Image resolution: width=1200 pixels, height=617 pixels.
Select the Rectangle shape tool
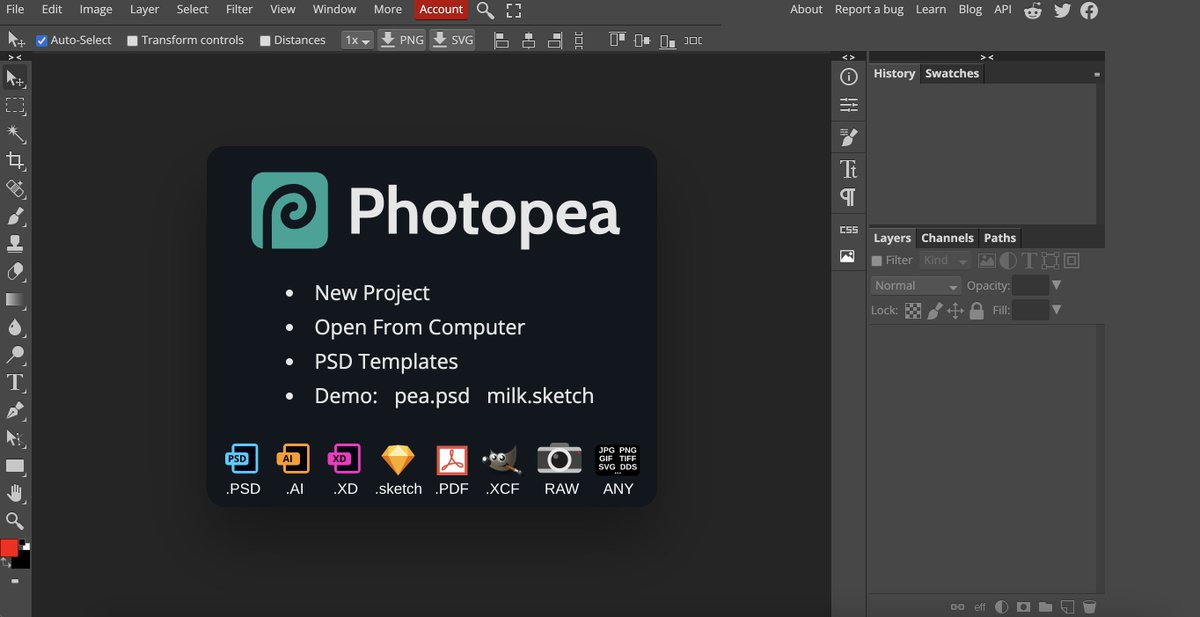pos(15,465)
